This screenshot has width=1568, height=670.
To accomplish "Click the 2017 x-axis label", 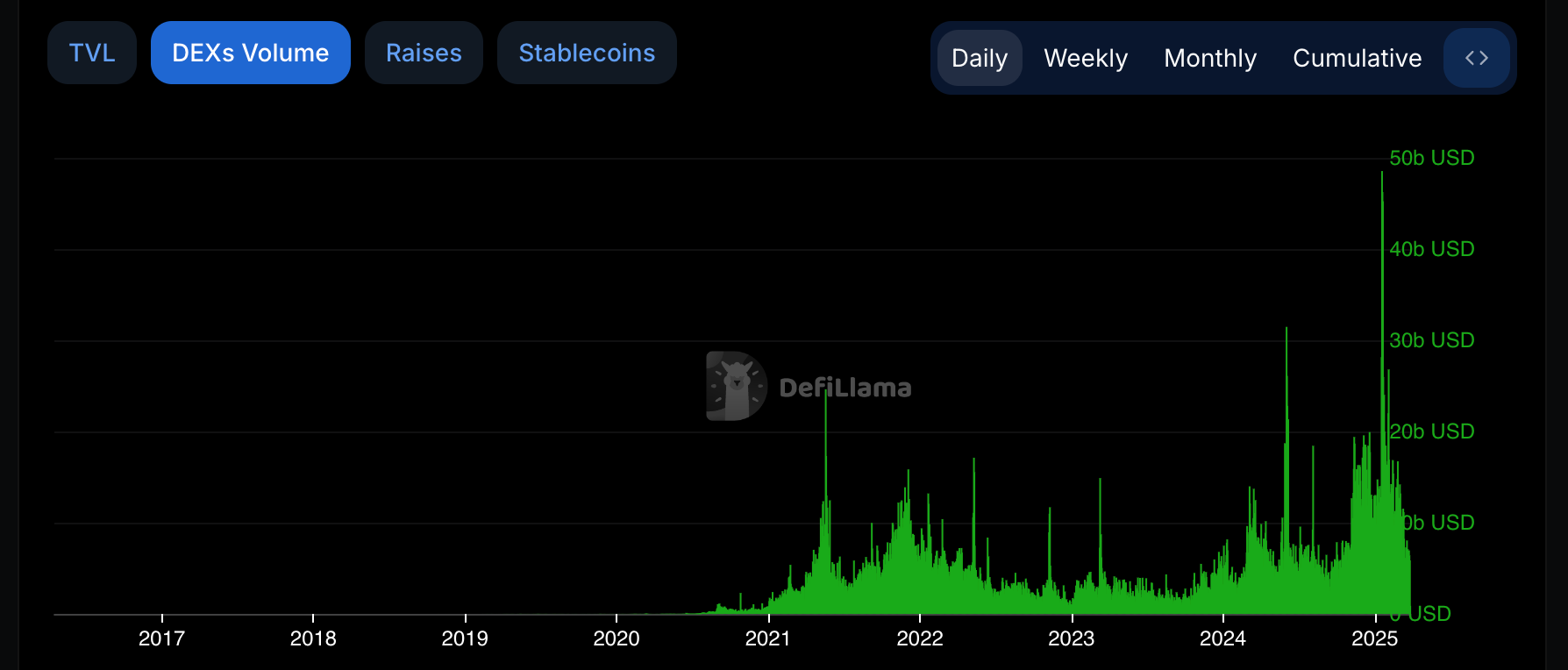I will tap(161, 638).
